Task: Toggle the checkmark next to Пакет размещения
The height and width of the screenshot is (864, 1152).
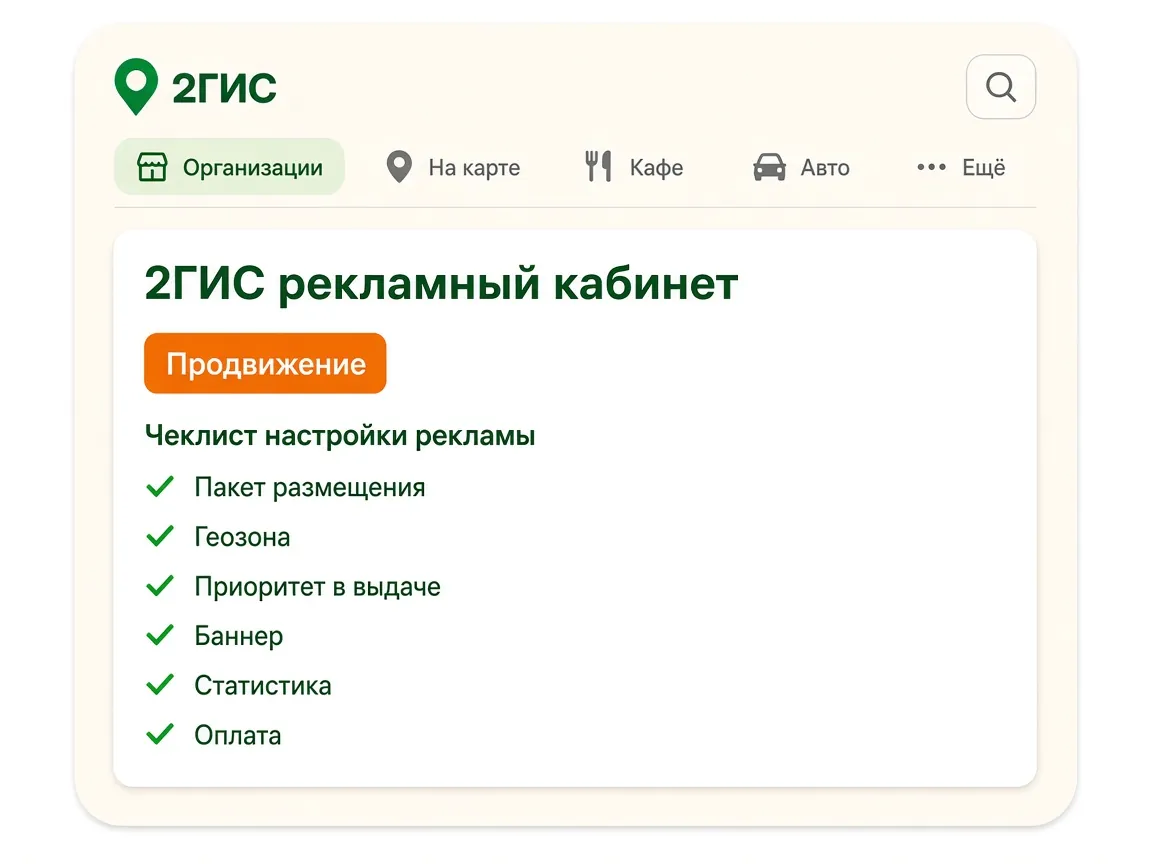Action: tap(160, 486)
